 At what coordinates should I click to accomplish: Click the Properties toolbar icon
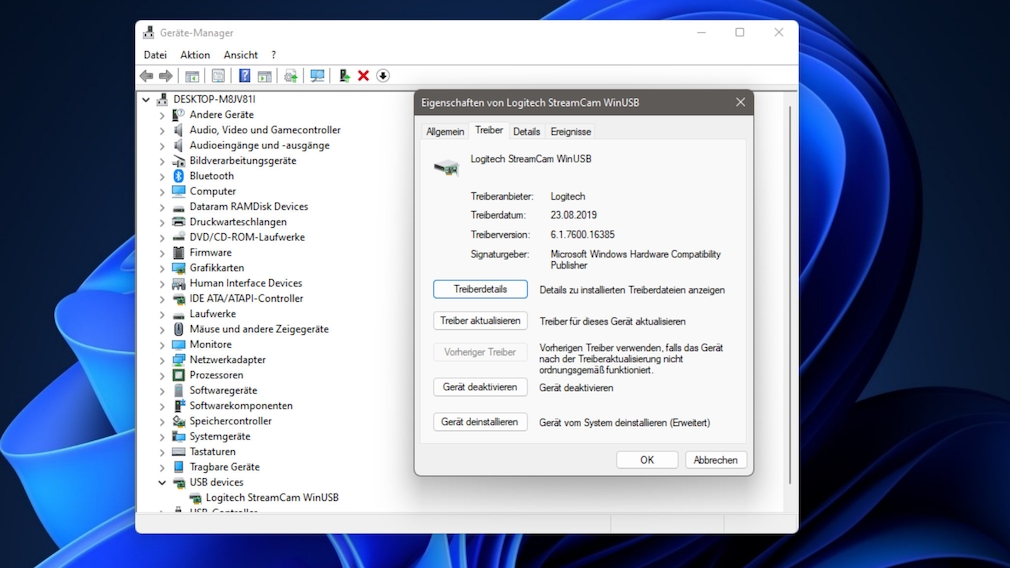coord(218,76)
